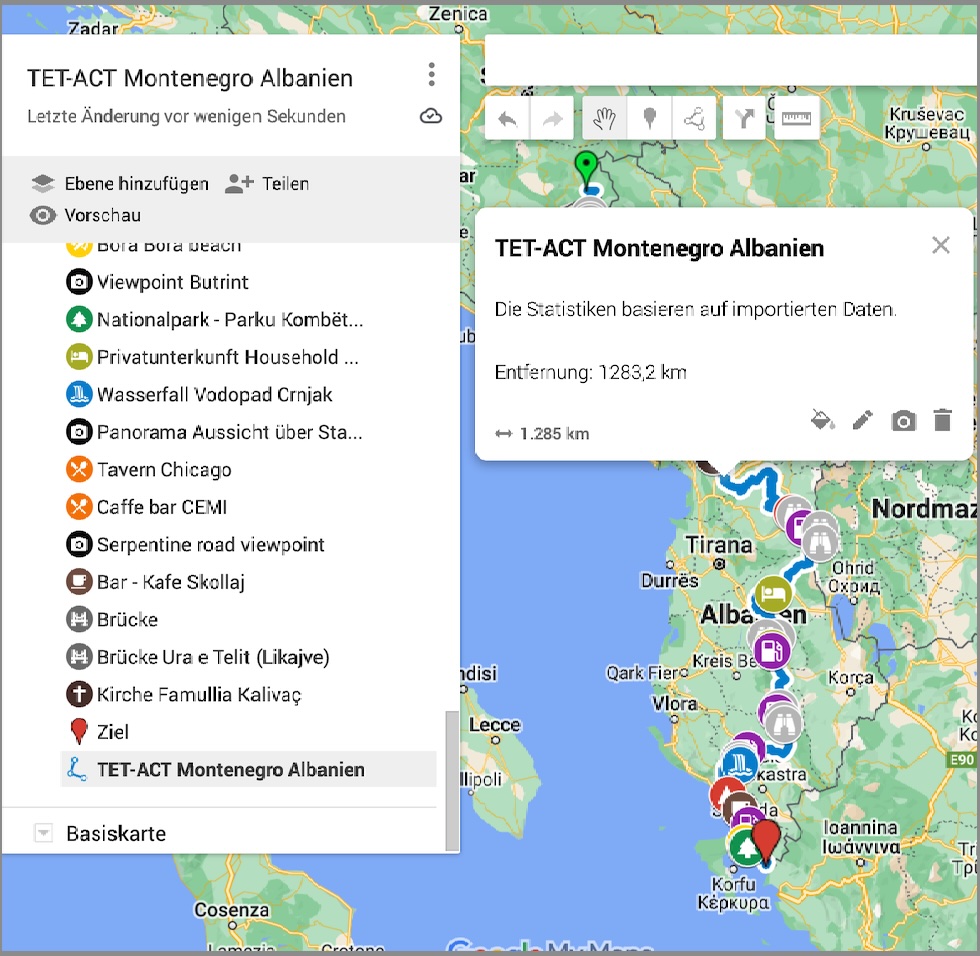980x956 pixels.
Task: Click Ebene hinzufügen button
Action: coord(120,184)
